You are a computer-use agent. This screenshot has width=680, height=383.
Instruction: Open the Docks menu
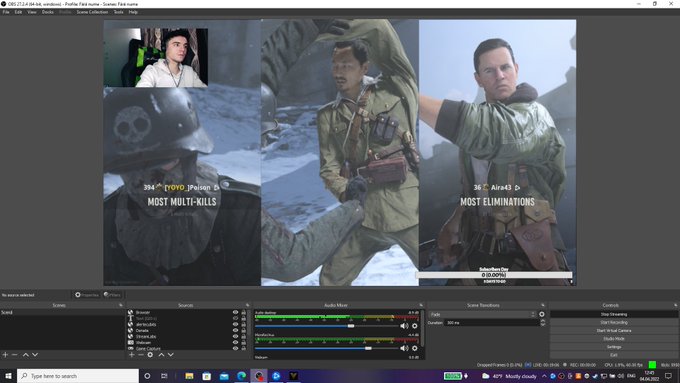click(48, 12)
